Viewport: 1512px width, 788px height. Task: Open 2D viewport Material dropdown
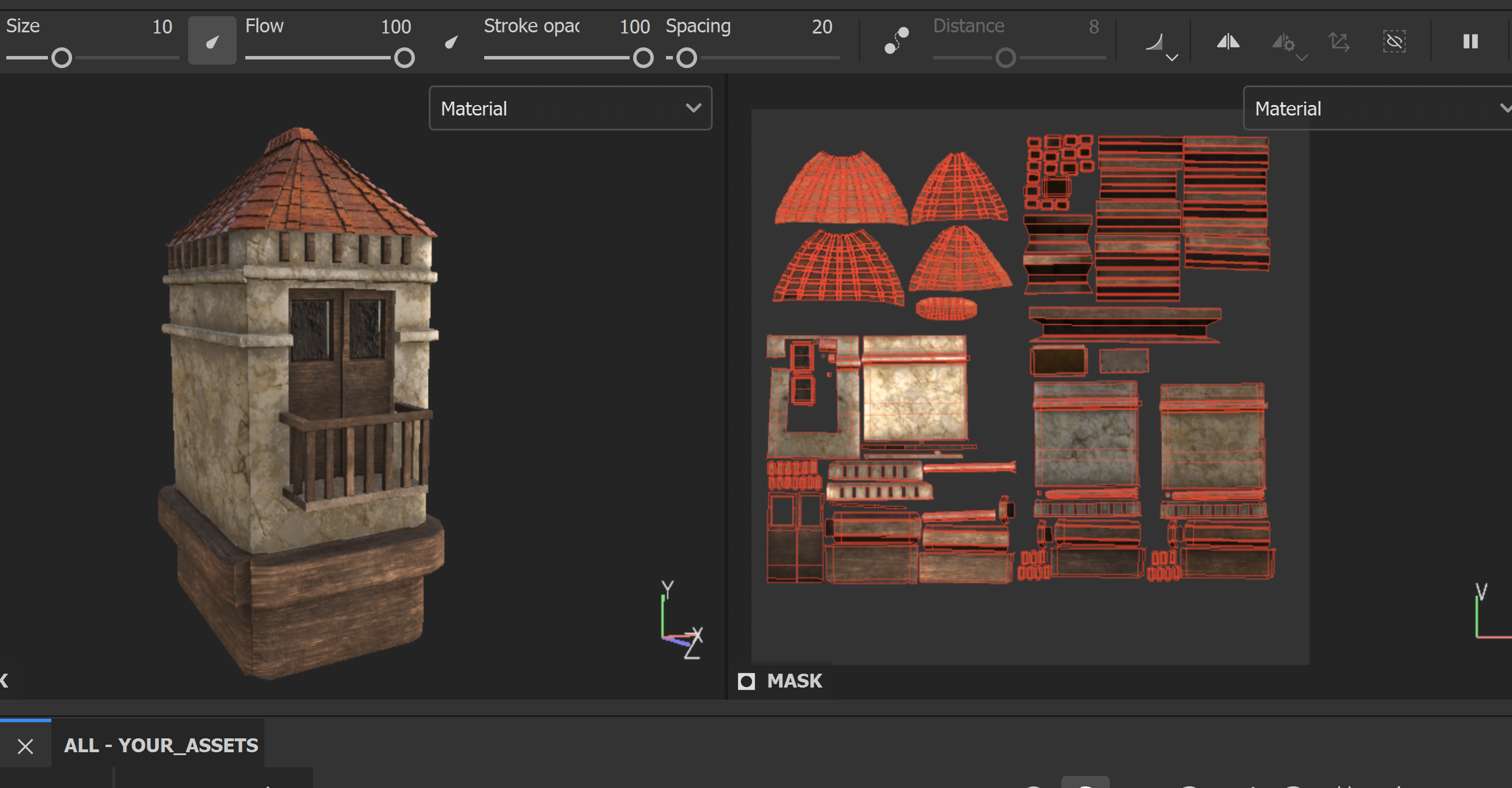pyautogui.click(x=1377, y=108)
